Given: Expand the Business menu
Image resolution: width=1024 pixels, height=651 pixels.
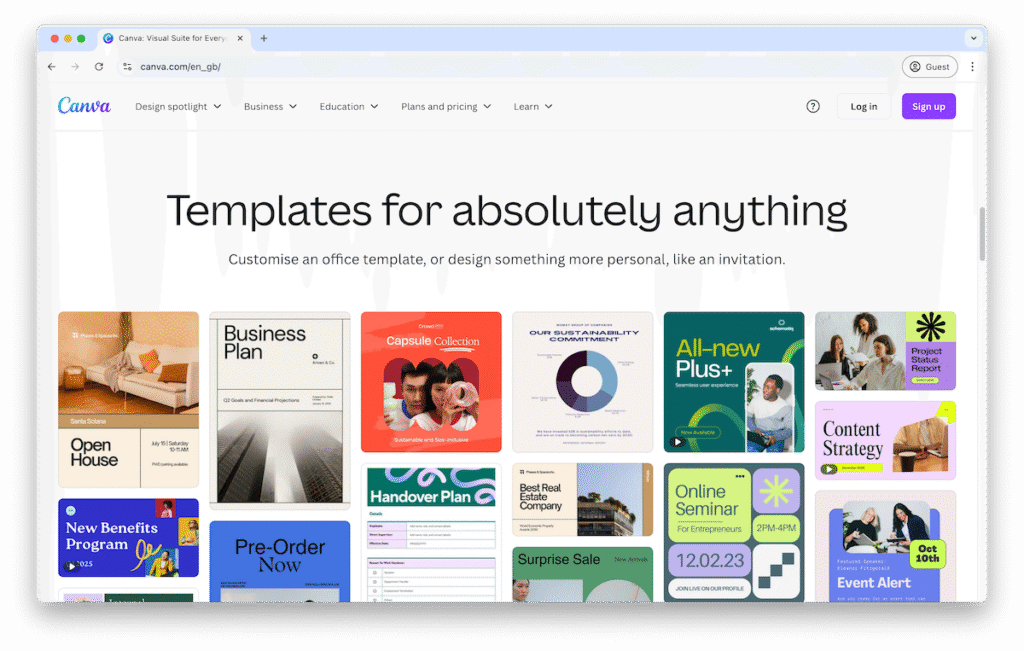Looking at the screenshot, I should click(x=270, y=106).
